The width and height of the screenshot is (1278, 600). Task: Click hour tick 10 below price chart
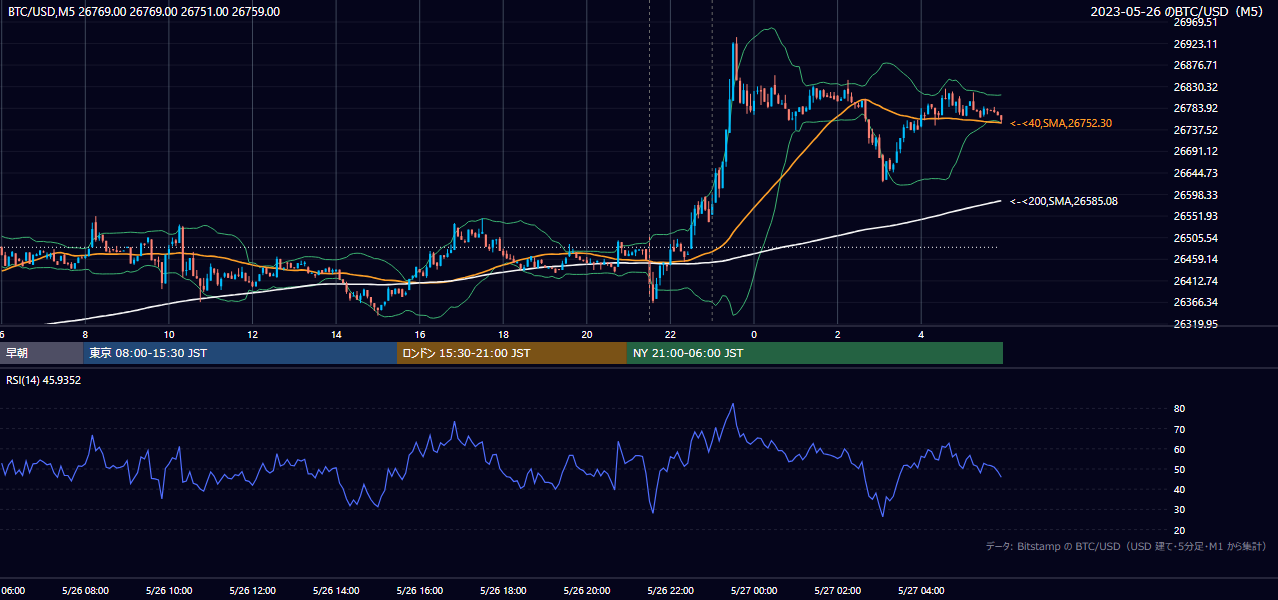(169, 335)
